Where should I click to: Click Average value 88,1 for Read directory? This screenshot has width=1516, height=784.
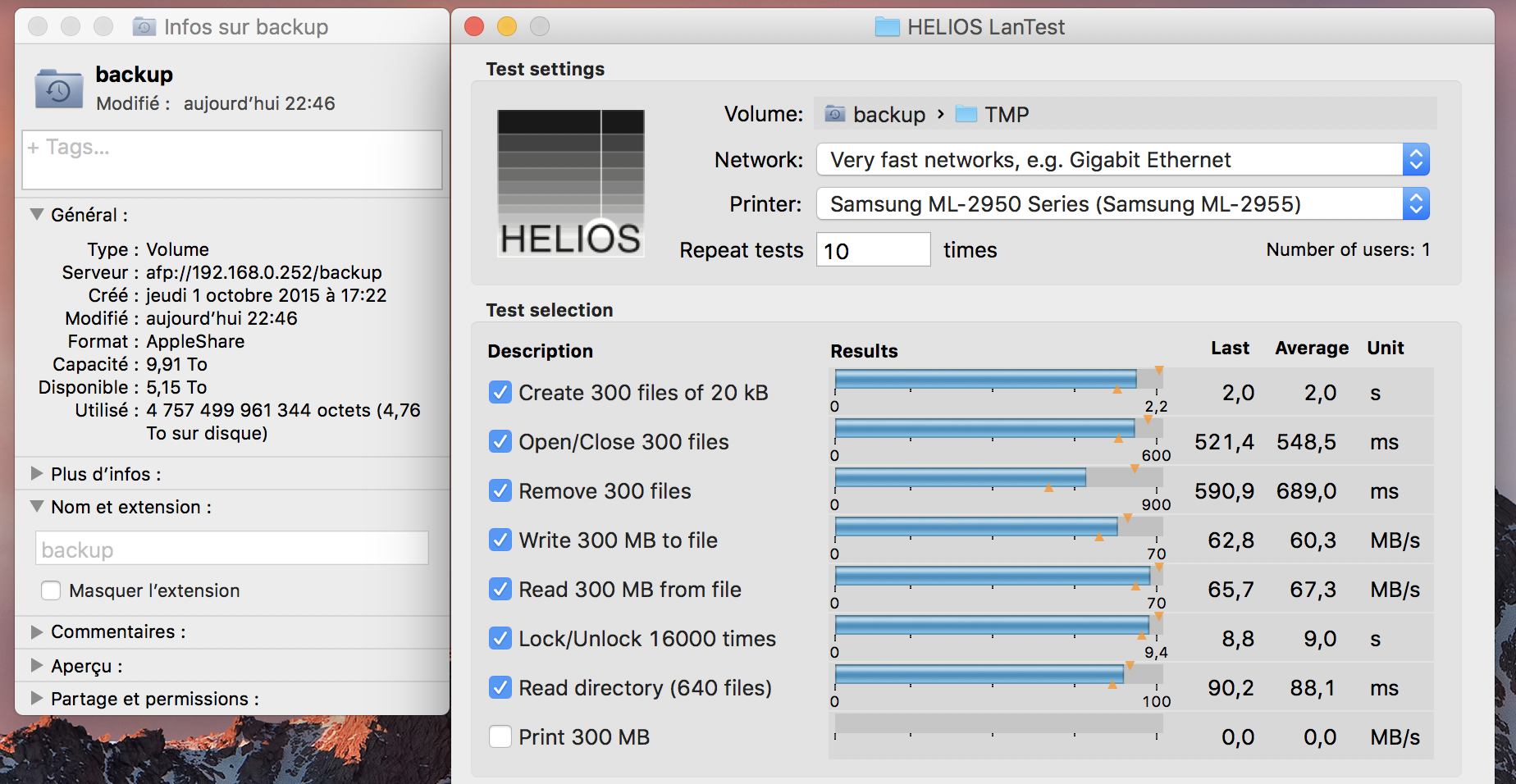click(x=1313, y=688)
